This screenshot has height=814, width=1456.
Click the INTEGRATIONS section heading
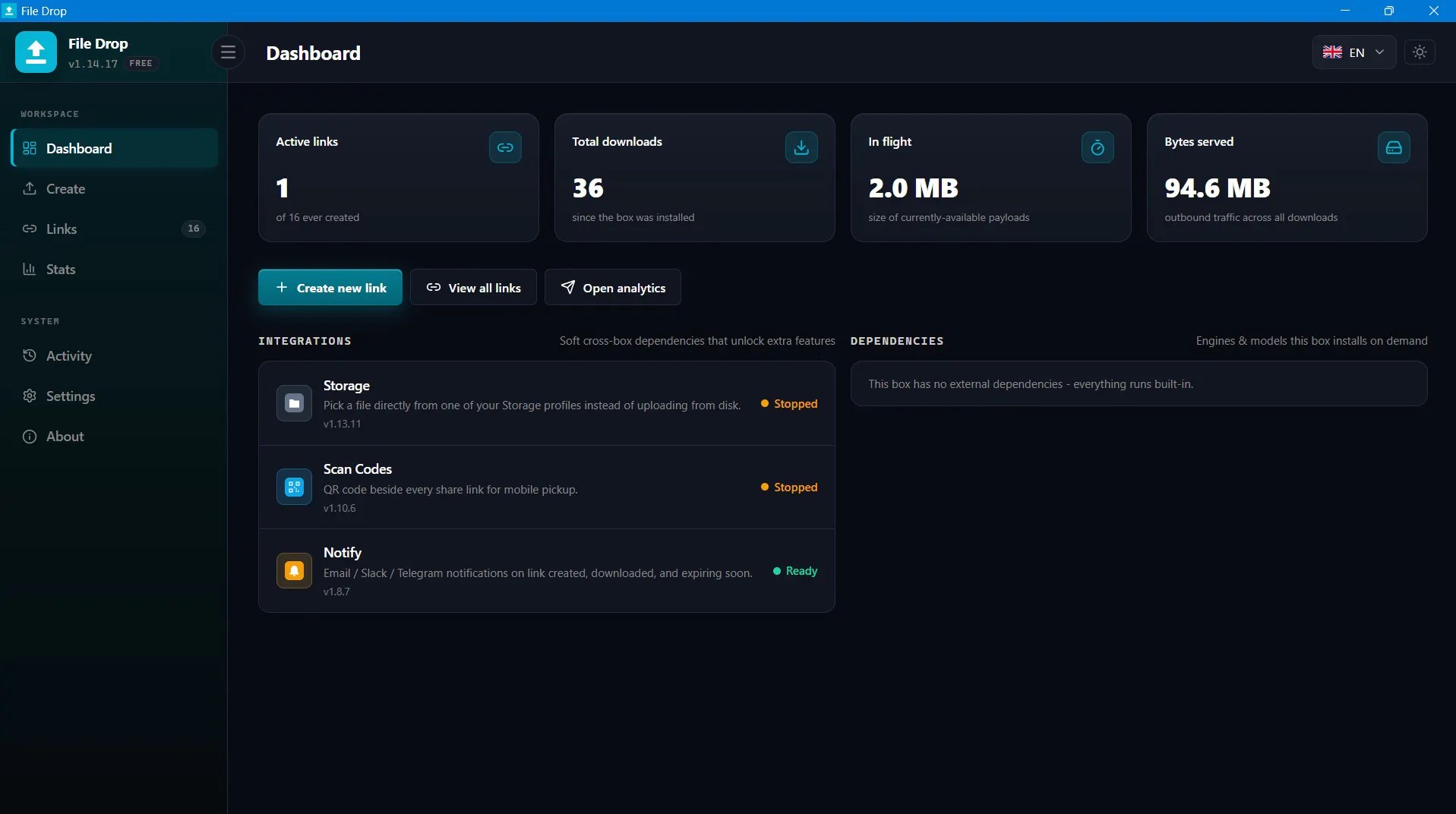point(305,341)
